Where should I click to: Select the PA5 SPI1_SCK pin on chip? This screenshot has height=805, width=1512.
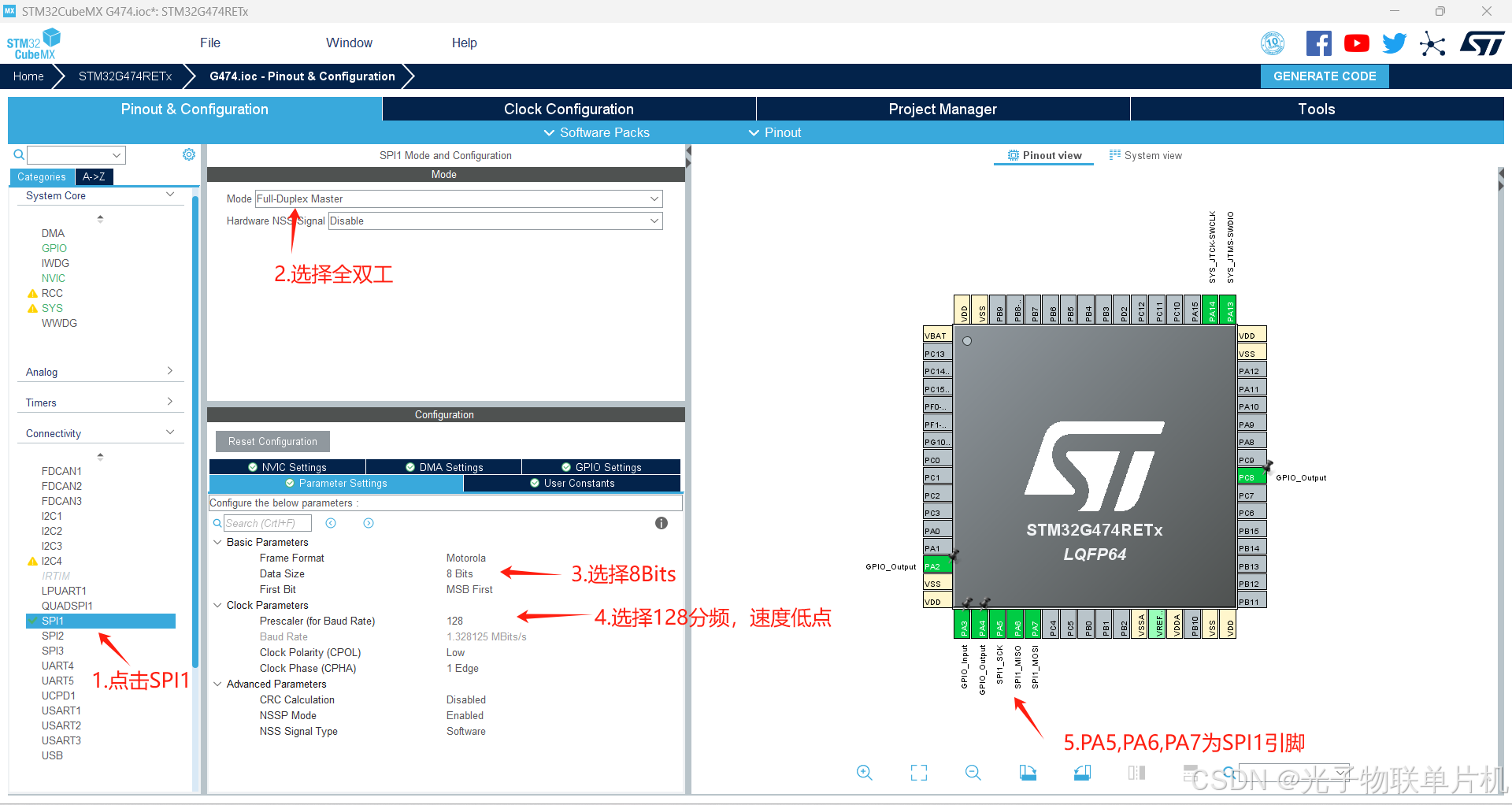click(999, 624)
